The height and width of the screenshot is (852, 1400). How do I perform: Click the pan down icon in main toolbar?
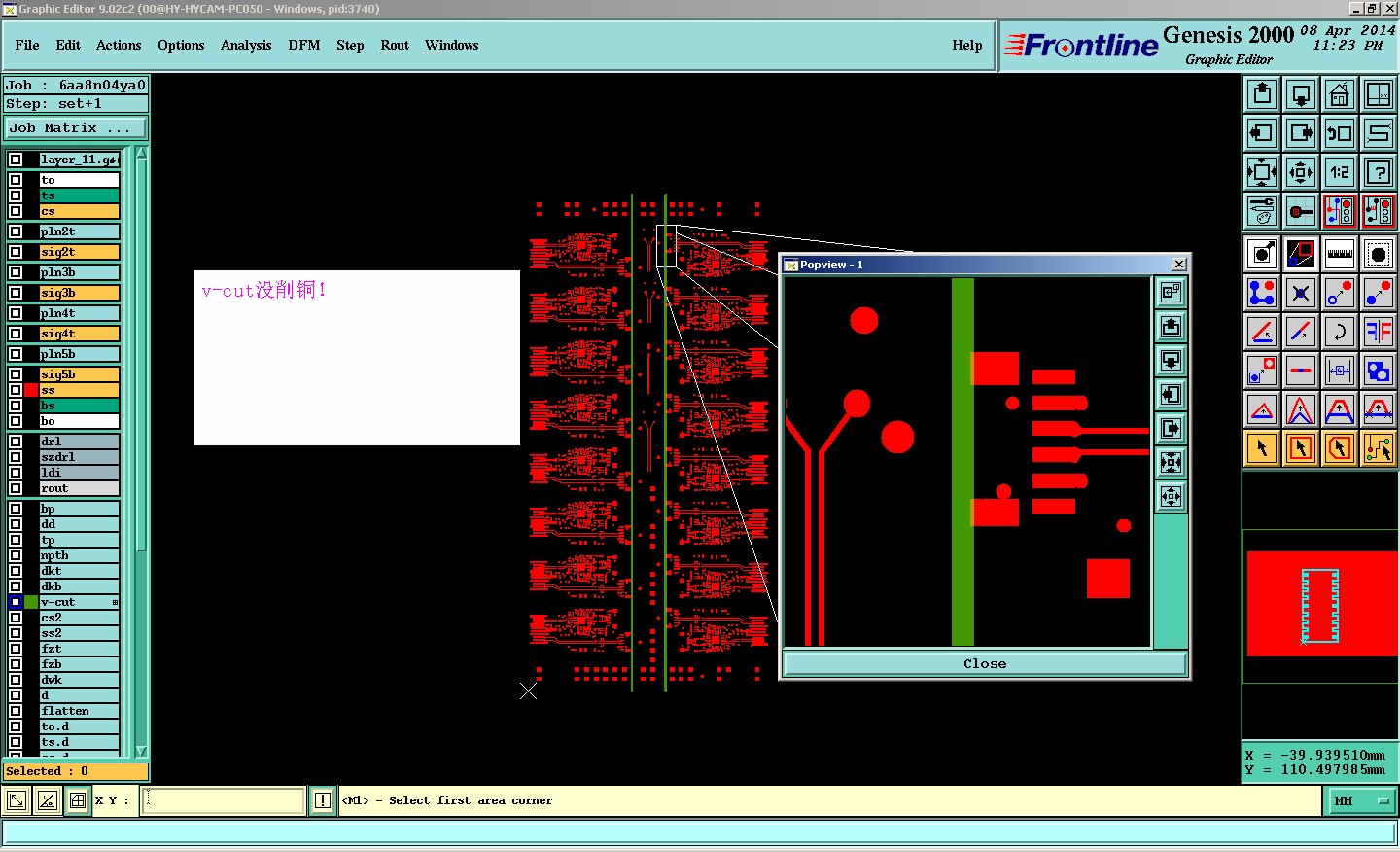tap(1301, 94)
